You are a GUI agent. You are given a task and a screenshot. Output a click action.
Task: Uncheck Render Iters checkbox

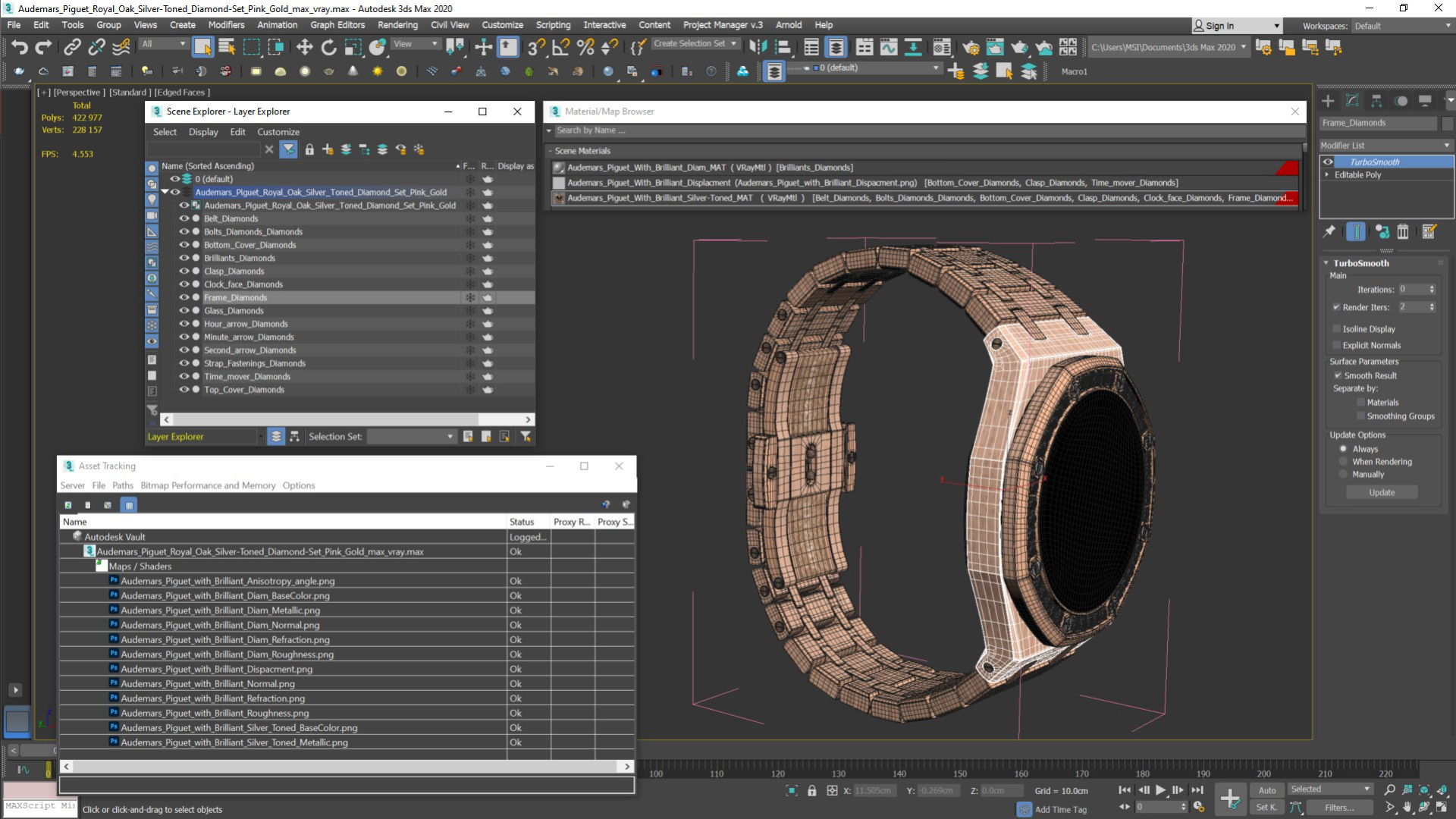1336,307
